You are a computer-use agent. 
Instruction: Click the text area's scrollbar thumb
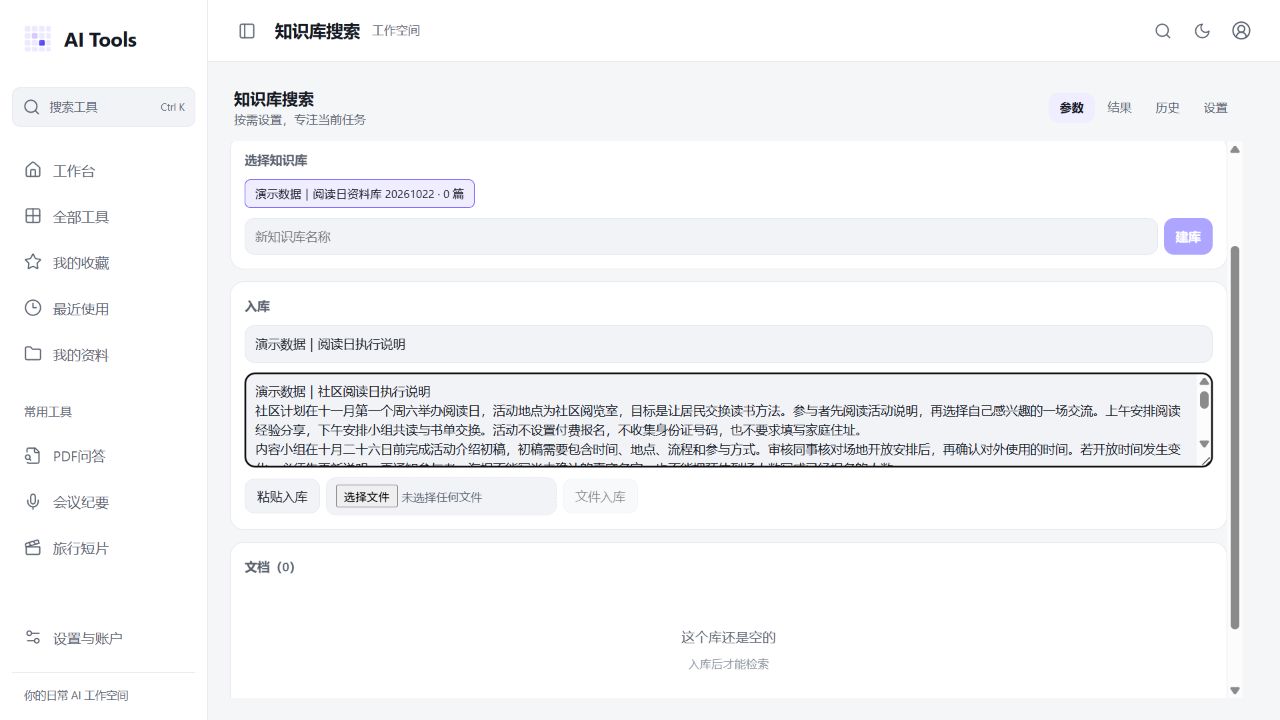click(1204, 400)
